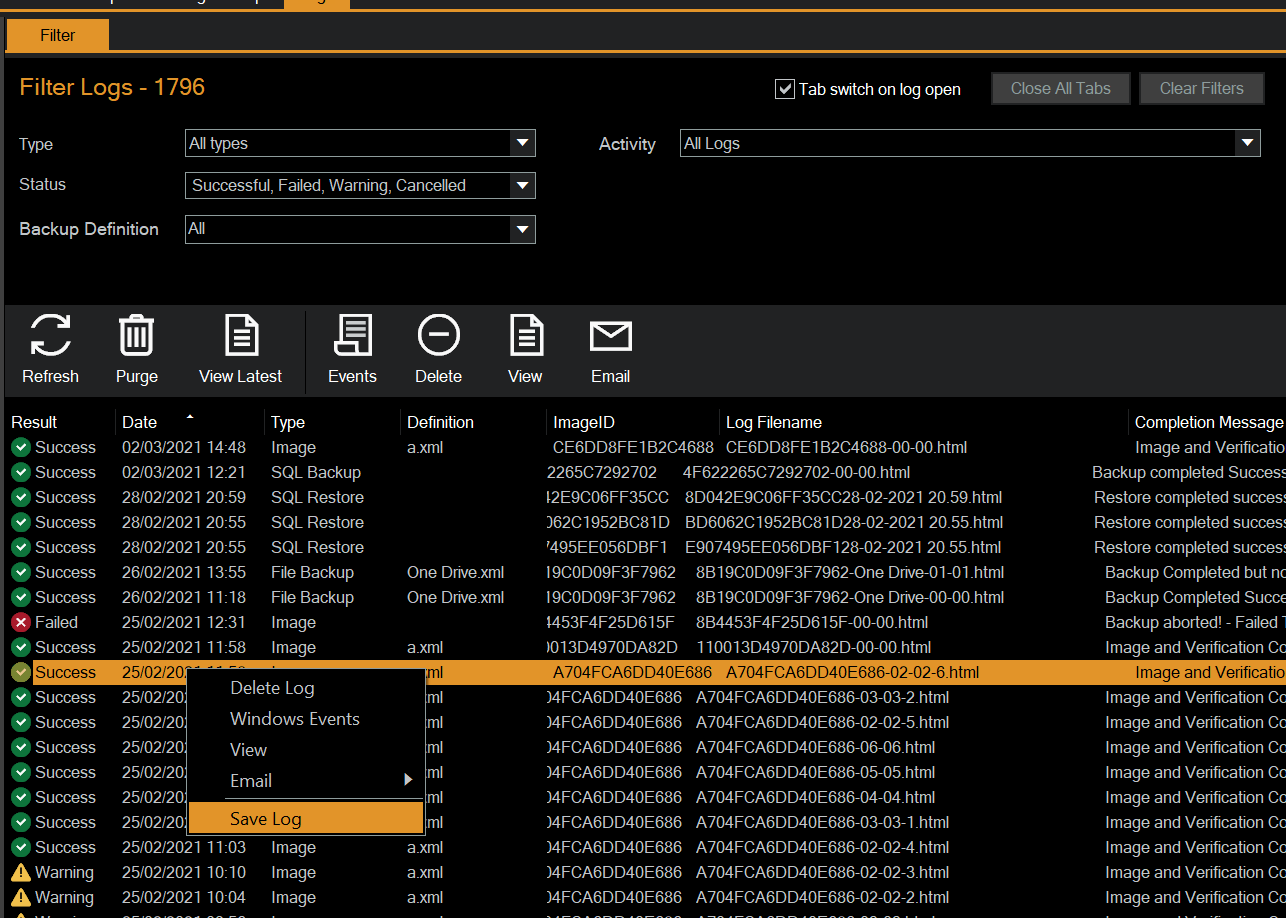This screenshot has height=918, width=1286.
Task: Choose Save Log from the context menu
Action: 305,818
